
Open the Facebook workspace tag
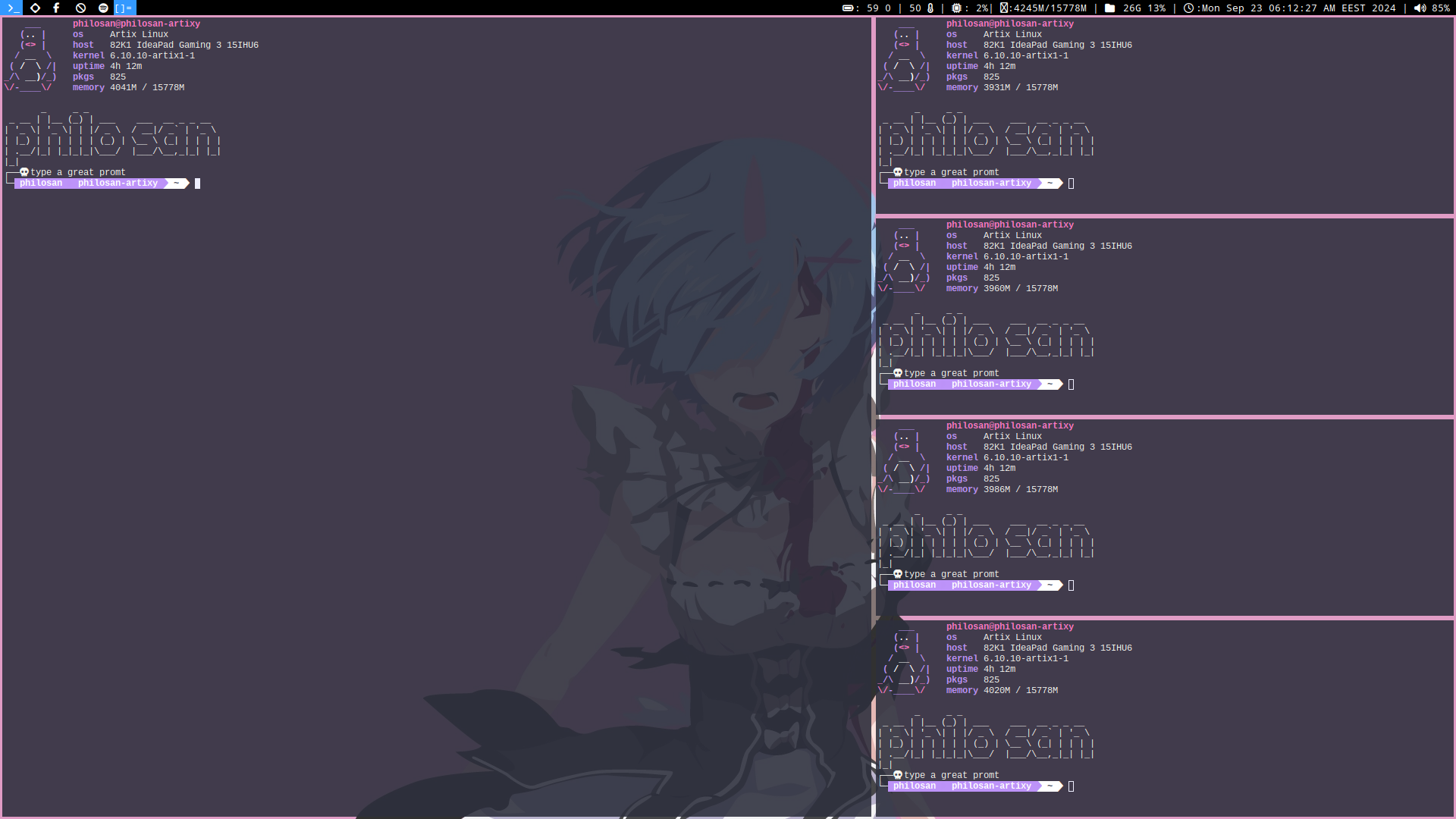57,8
